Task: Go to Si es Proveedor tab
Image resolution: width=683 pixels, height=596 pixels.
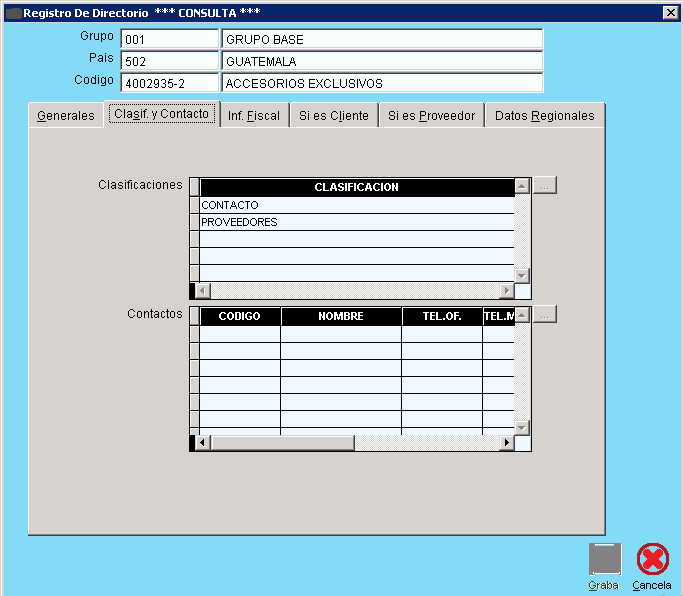Action: [x=431, y=116]
